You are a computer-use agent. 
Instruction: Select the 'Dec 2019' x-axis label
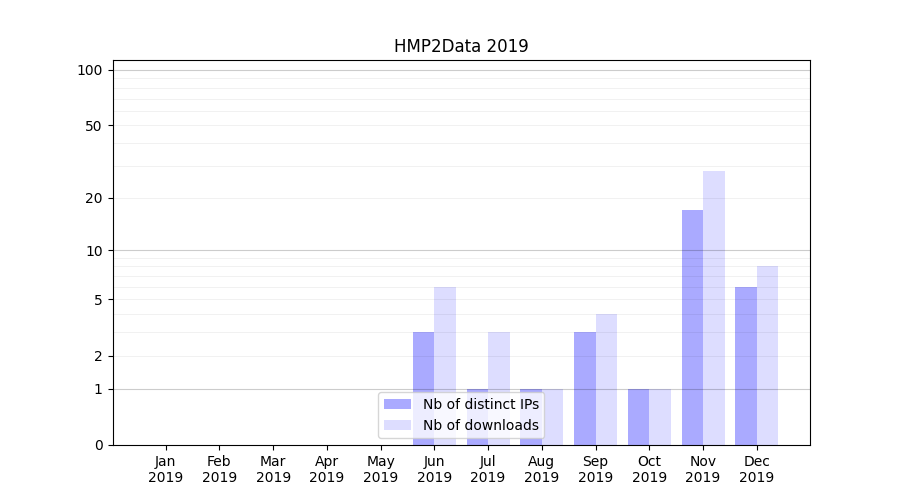point(756,469)
